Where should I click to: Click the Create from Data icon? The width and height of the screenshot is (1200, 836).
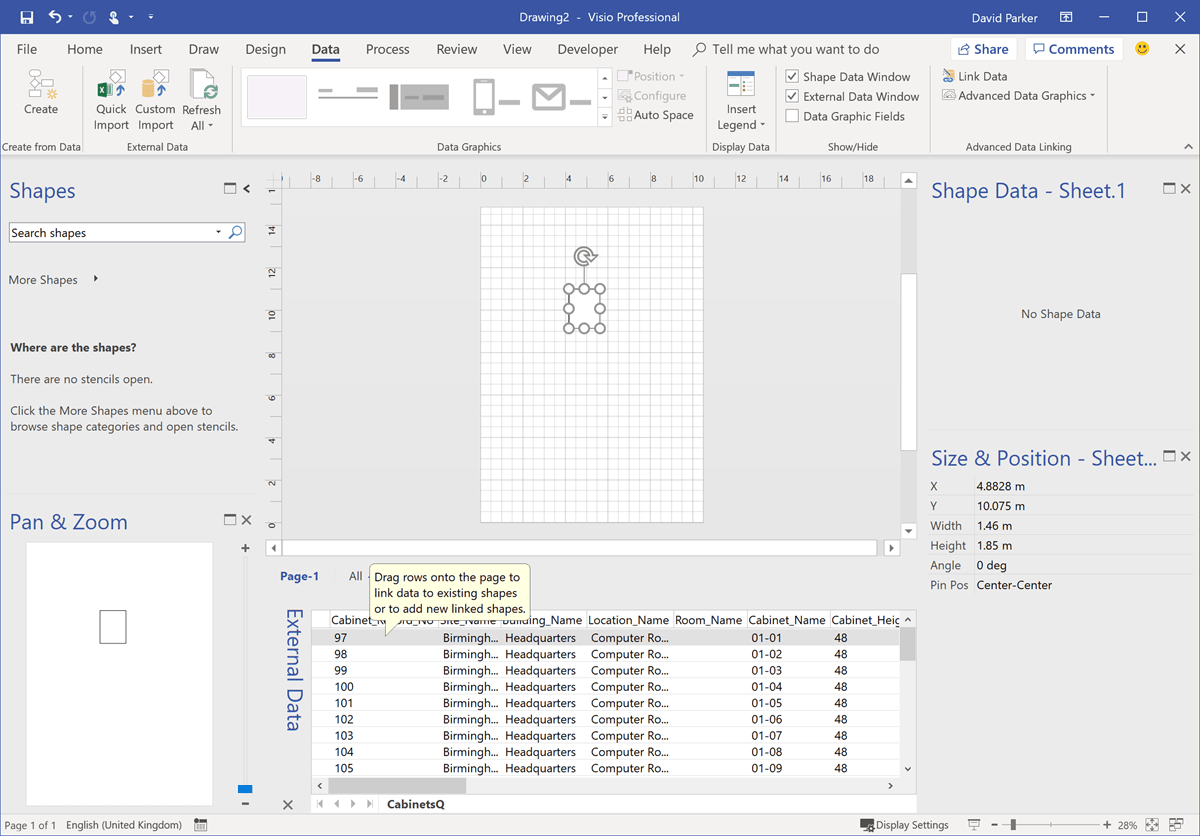click(40, 97)
